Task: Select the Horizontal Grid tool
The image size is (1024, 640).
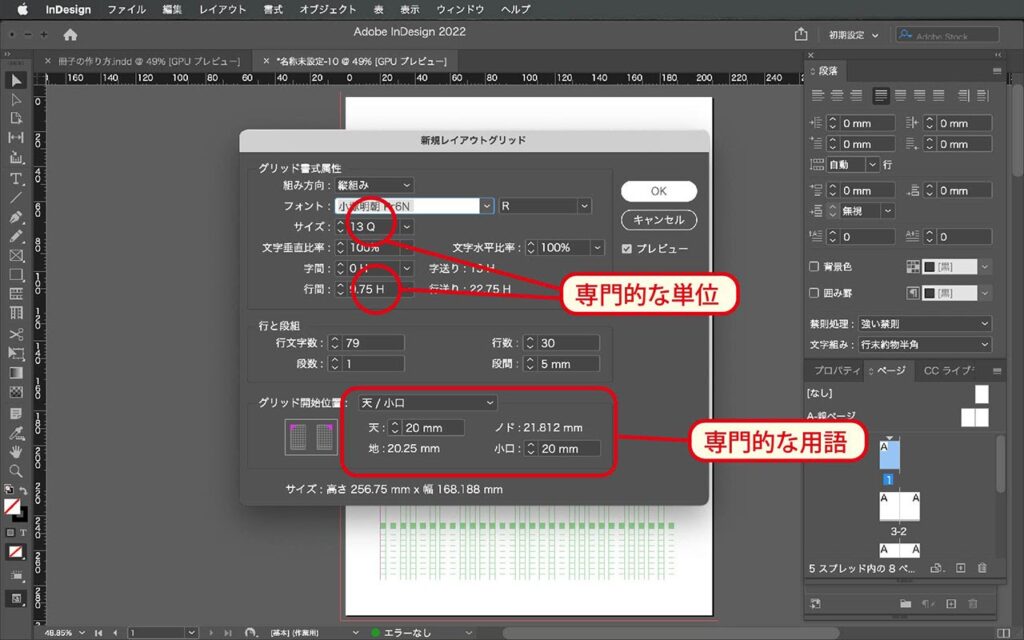Action: coord(16,294)
